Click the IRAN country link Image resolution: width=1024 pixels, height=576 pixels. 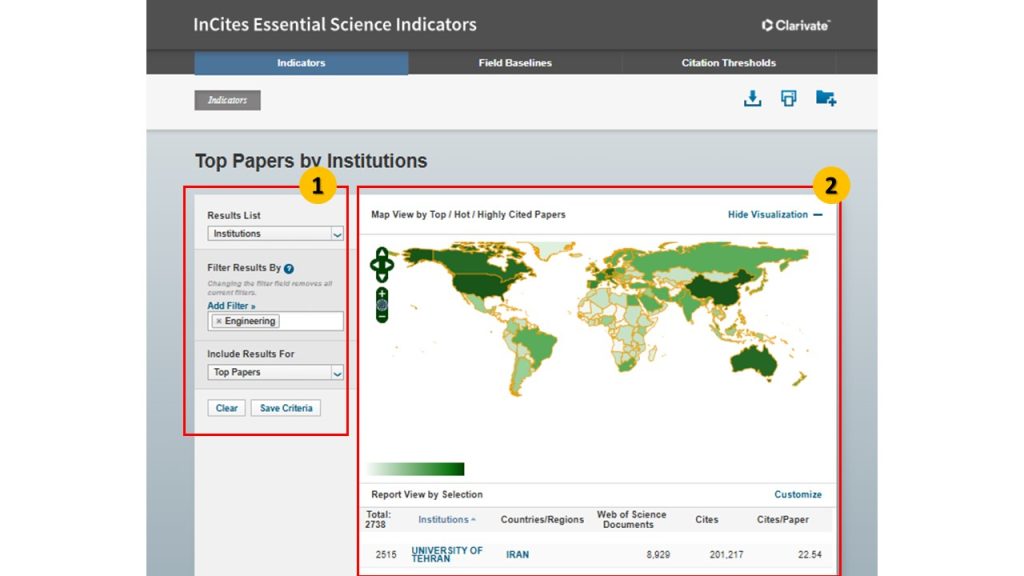pyautogui.click(x=517, y=554)
